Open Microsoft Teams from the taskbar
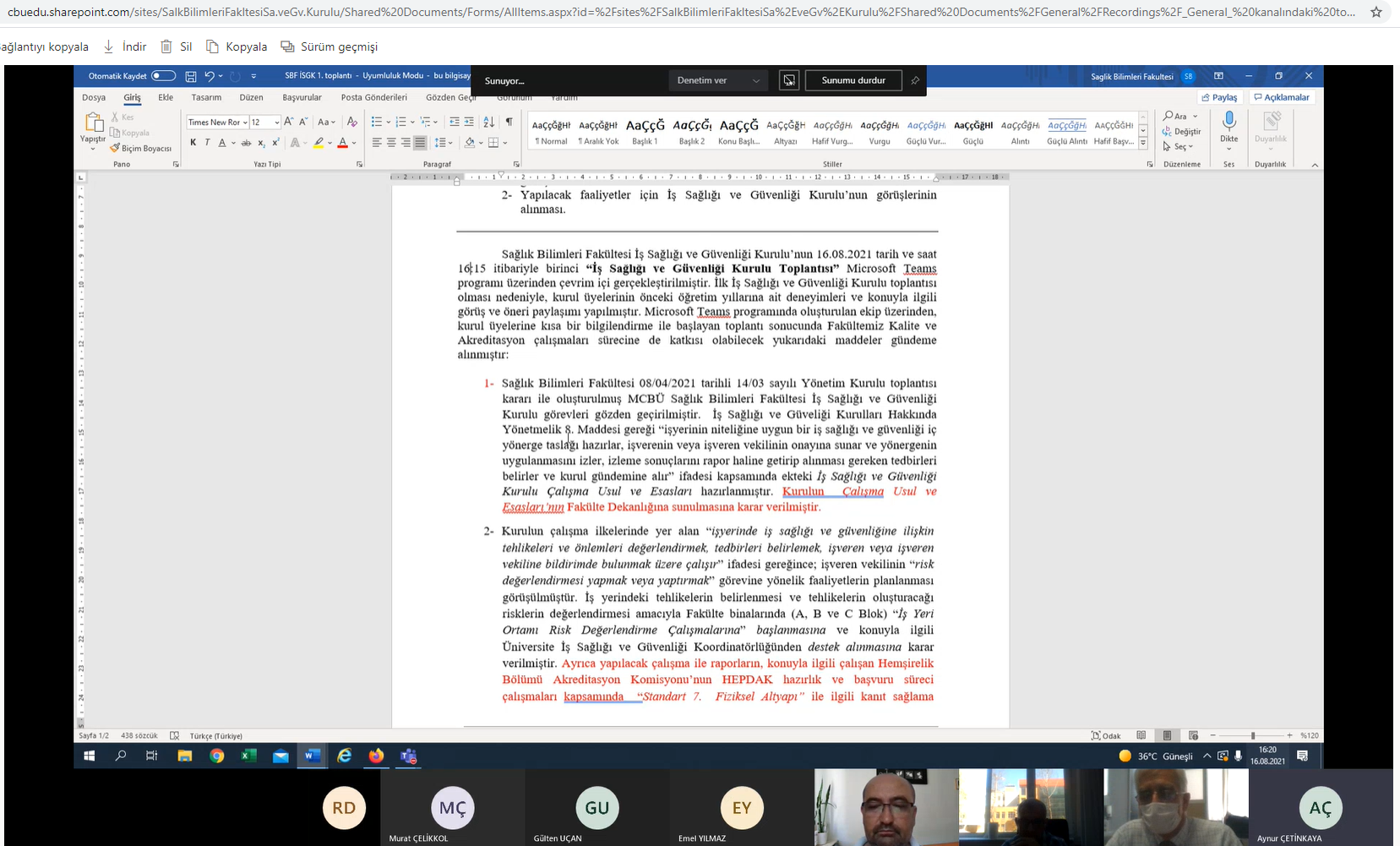Viewport: 1400px width, 846px height. (x=409, y=756)
